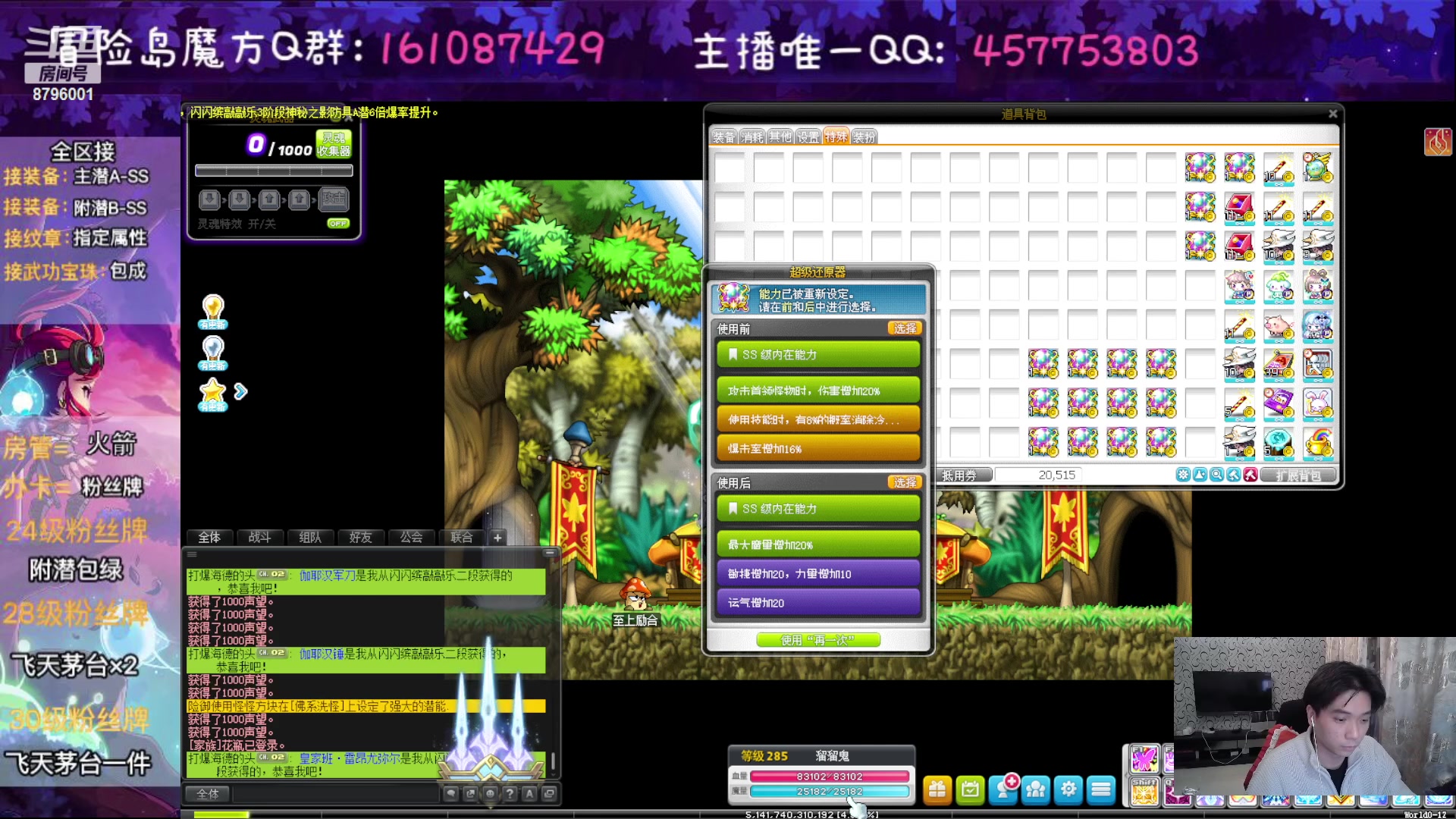Switch to the 设置 inventory tab
The image size is (1456, 819).
pos(808,137)
